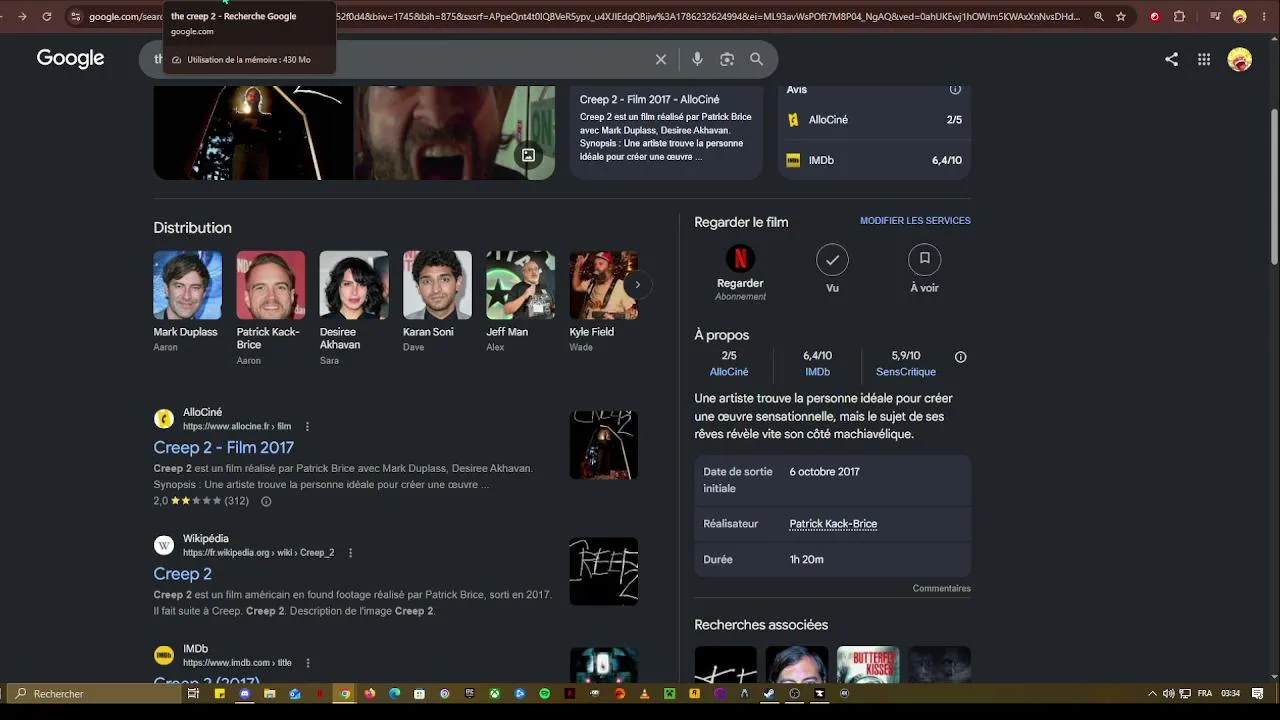Screen dimensions: 1280x720
Task: Open the IMDb result options menu
Action: (308, 663)
